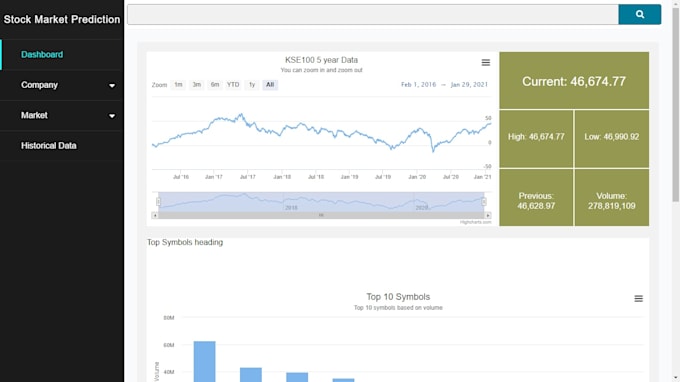
Task: Click the Highcharts.com credit link
Action: [x=475, y=222]
